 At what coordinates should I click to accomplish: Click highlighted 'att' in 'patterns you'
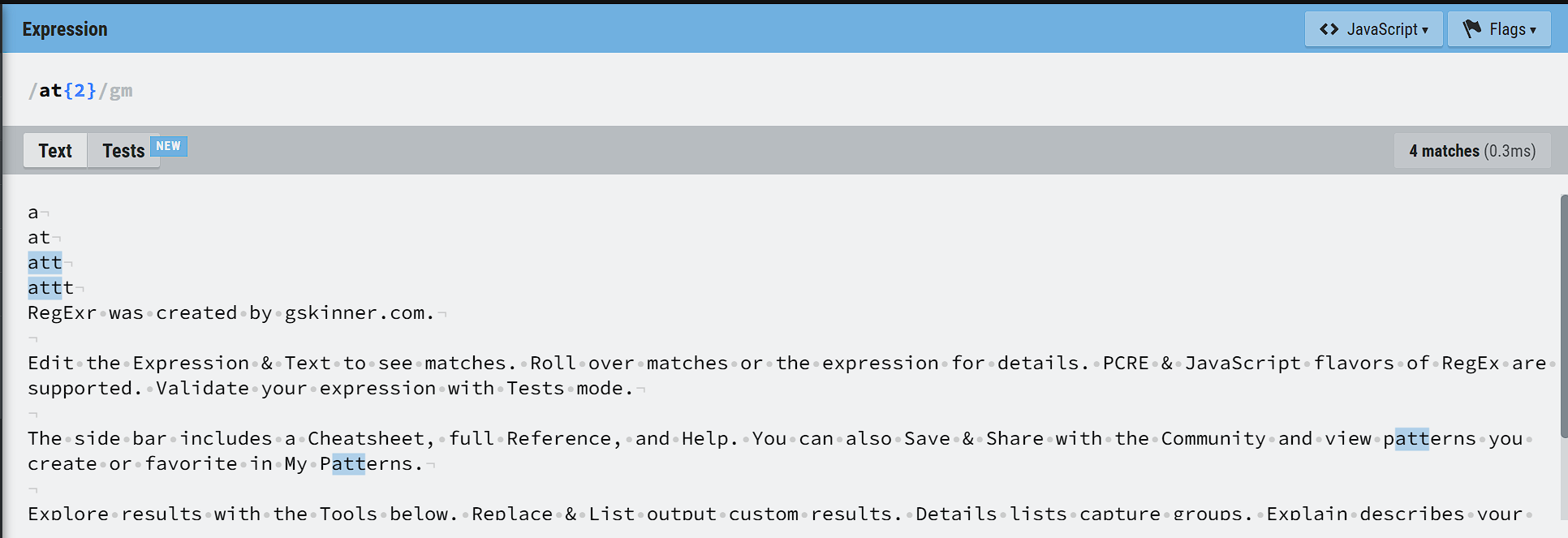click(1411, 439)
